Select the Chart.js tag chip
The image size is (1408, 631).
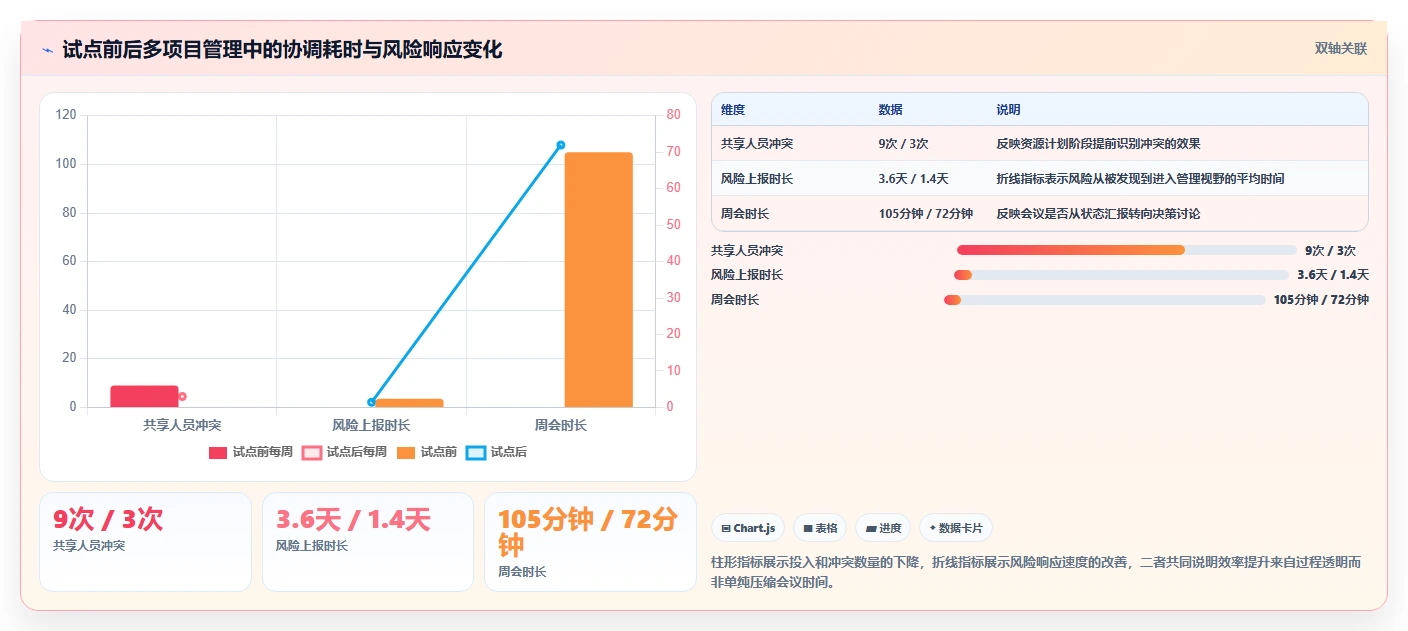(x=747, y=528)
